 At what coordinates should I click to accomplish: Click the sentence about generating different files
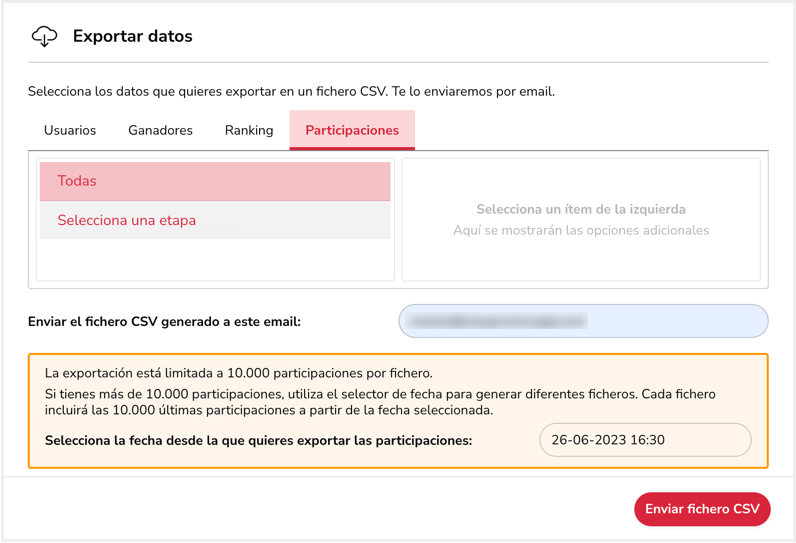pos(380,402)
